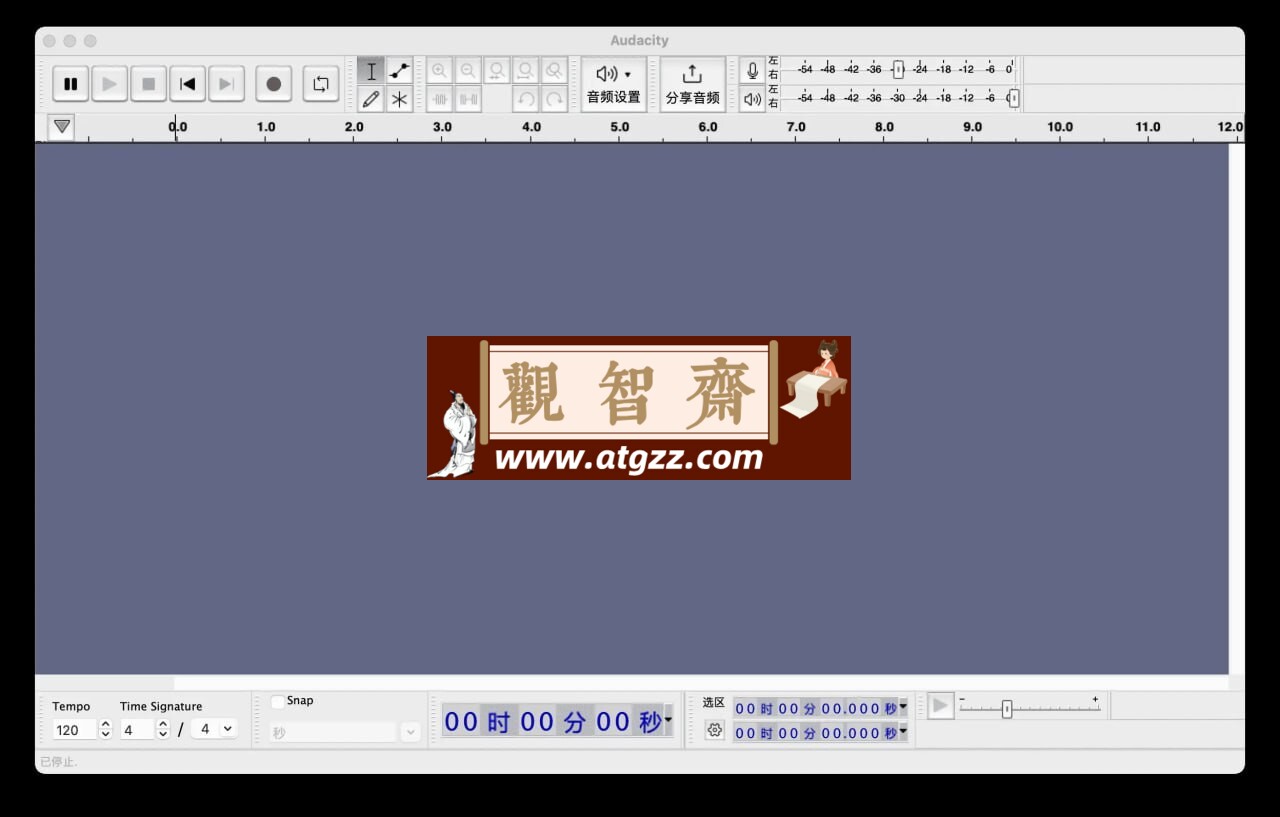Click the Zoom In magnifier
This screenshot has width=1280, height=817.
439,71
